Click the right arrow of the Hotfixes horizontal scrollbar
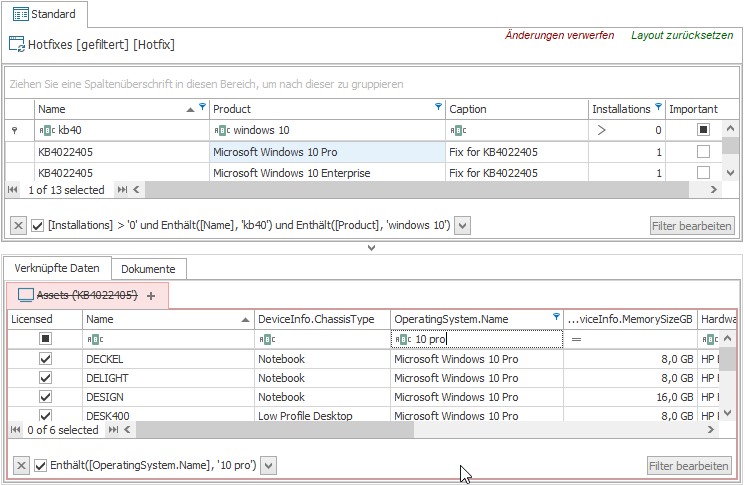 point(714,190)
